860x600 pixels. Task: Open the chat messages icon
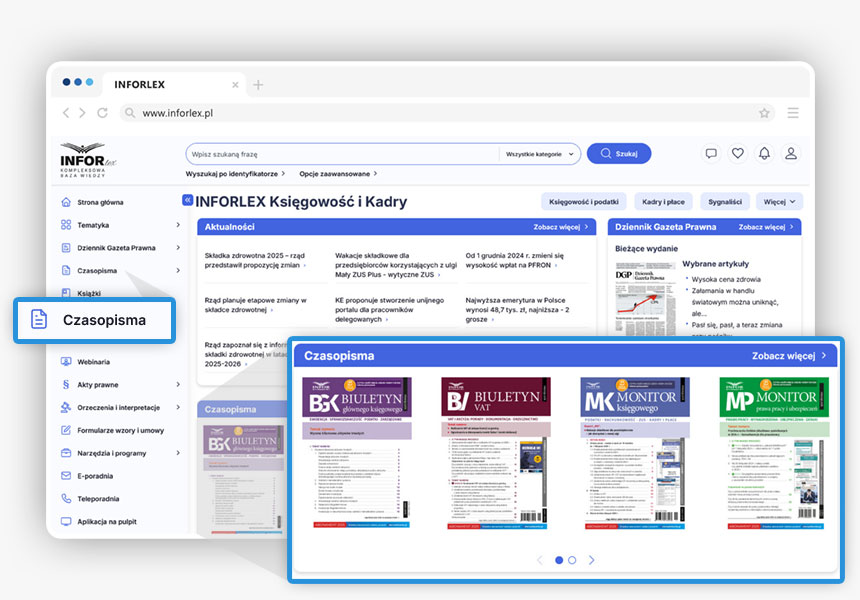(x=711, y=154)
